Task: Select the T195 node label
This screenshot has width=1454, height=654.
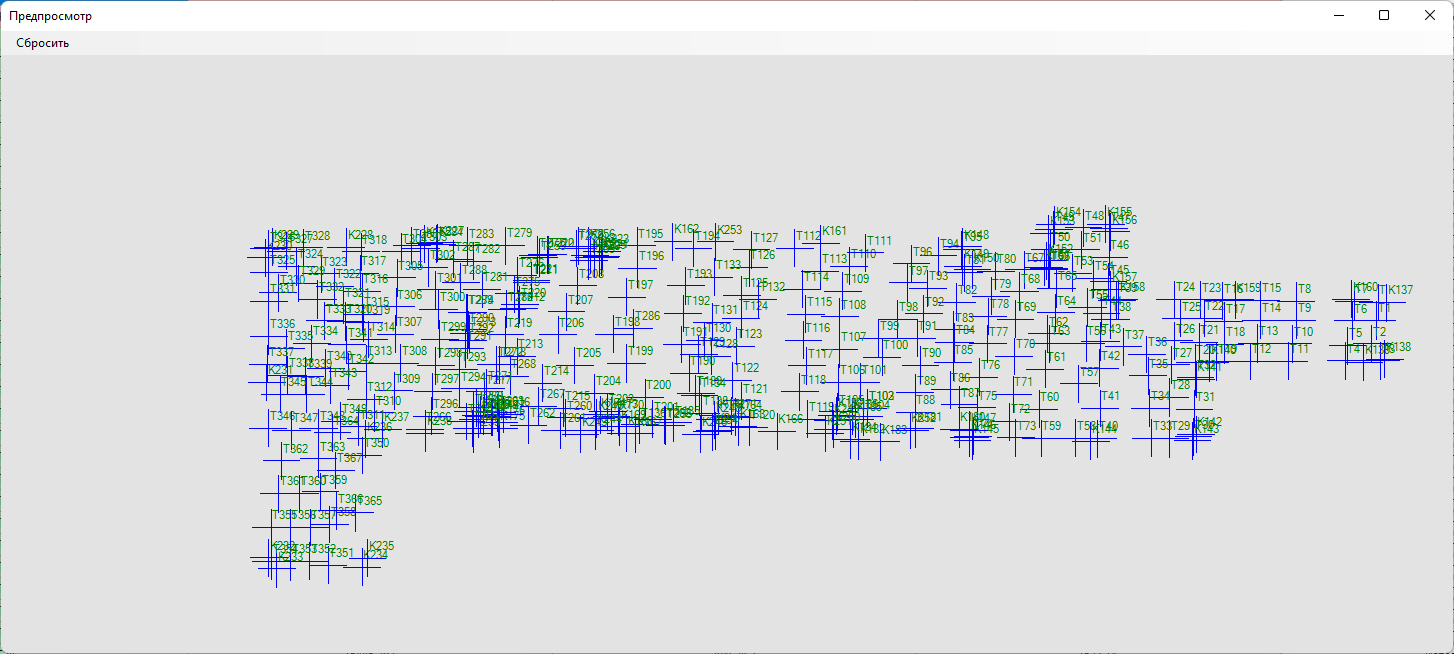Action: coord(651,234)
